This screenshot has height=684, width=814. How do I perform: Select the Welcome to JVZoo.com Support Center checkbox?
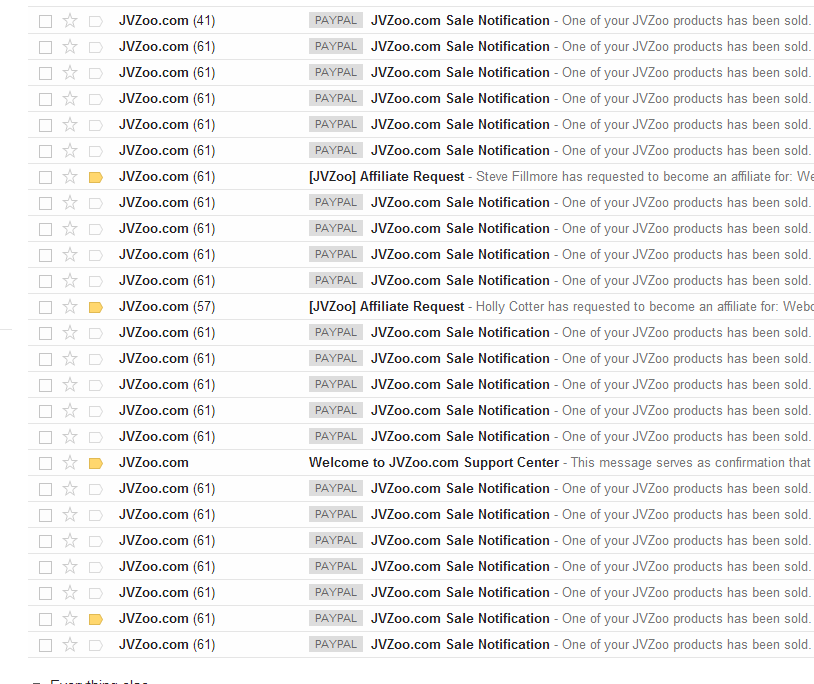pyautogui.click(x=45, y=463)
